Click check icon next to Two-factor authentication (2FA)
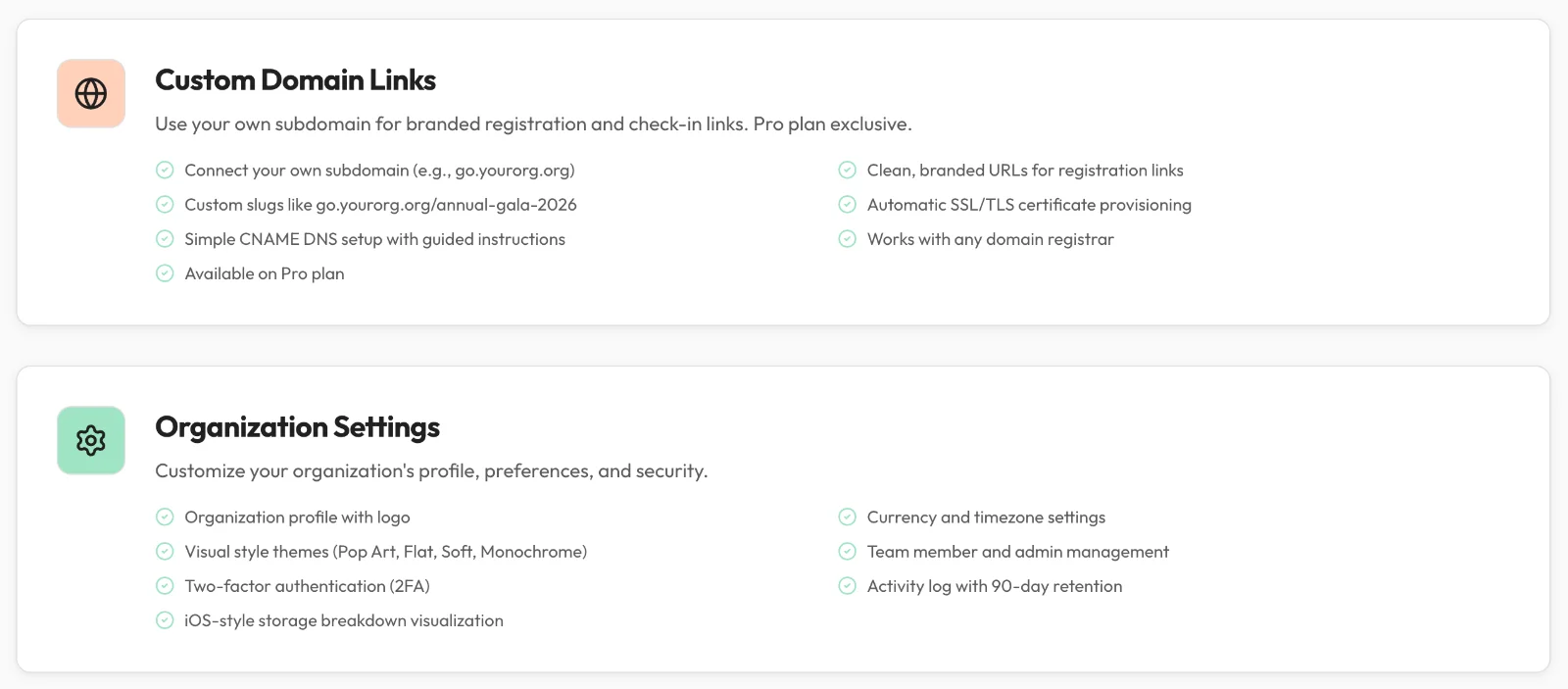 (x=165, y=586)
